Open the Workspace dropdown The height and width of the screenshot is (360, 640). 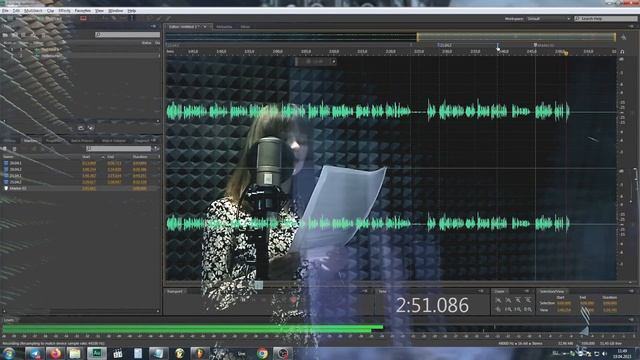tap(548, 19)
